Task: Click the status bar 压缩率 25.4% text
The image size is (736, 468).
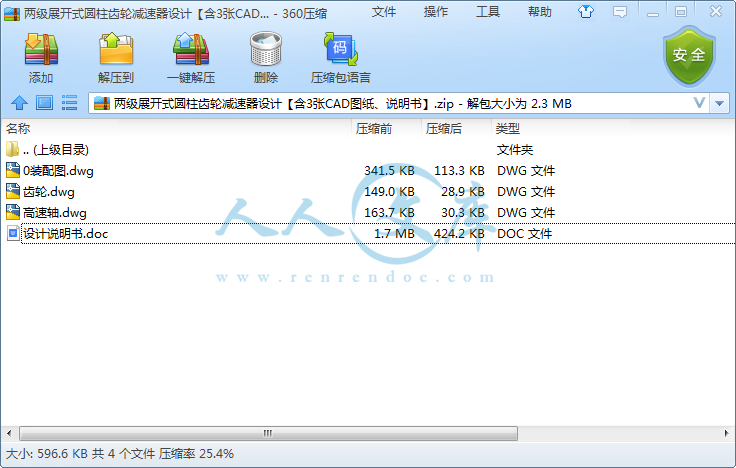Action: point(196,453)
